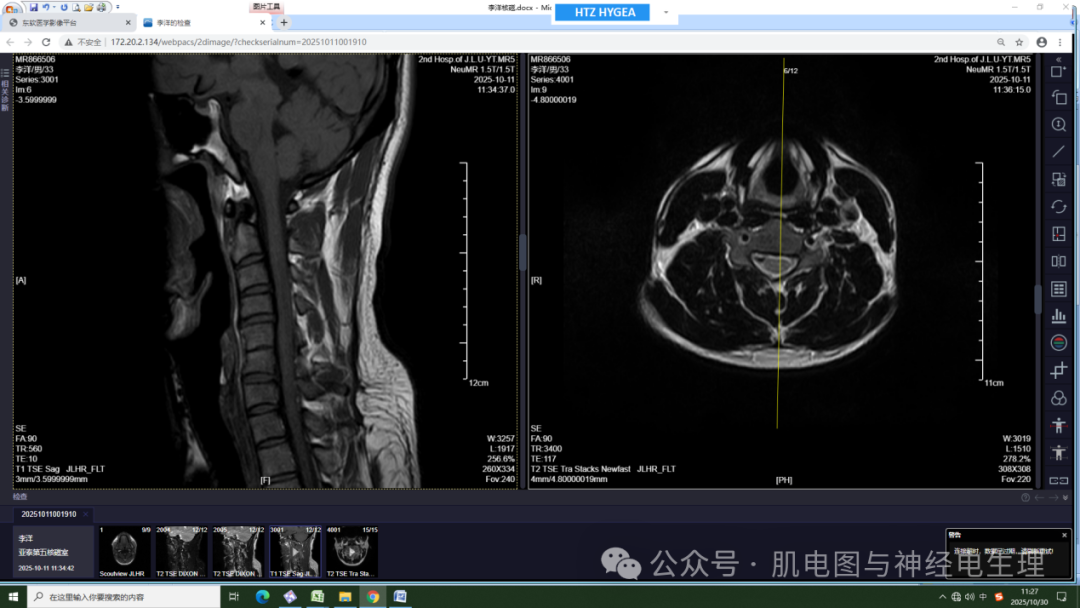Expand the toolbar with double chevron
Screen dimensions: 1080x608
coord(1058,60)
